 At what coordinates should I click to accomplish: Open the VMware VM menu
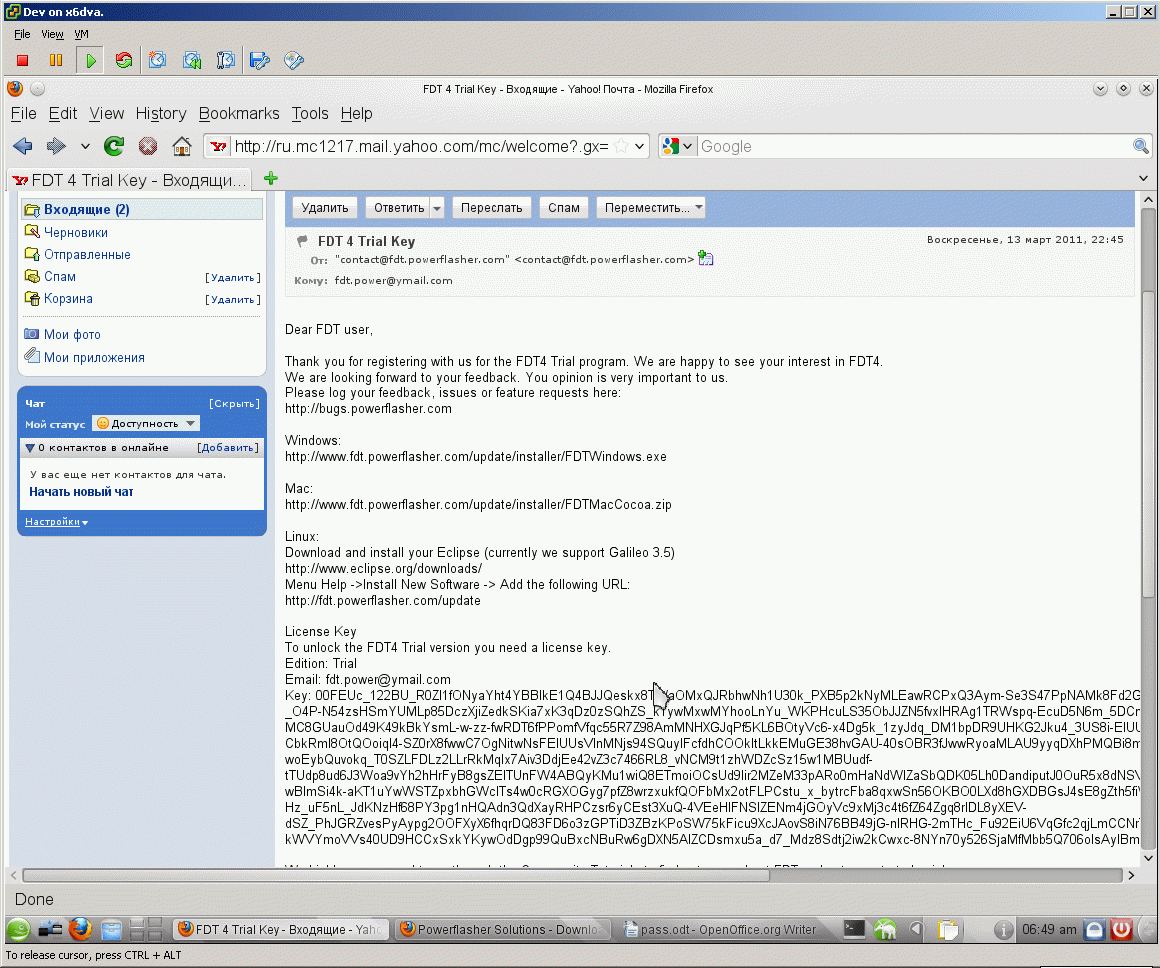[x=81, y=34]
